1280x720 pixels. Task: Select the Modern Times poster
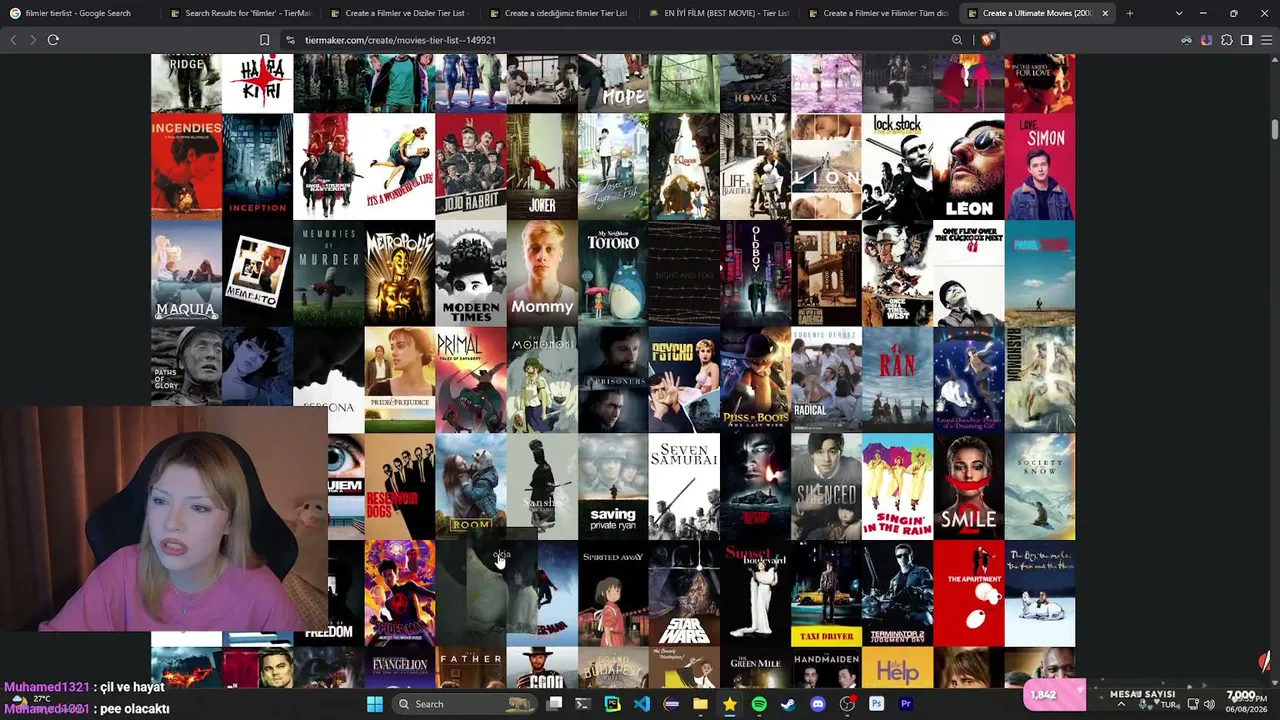pos(471,273)
